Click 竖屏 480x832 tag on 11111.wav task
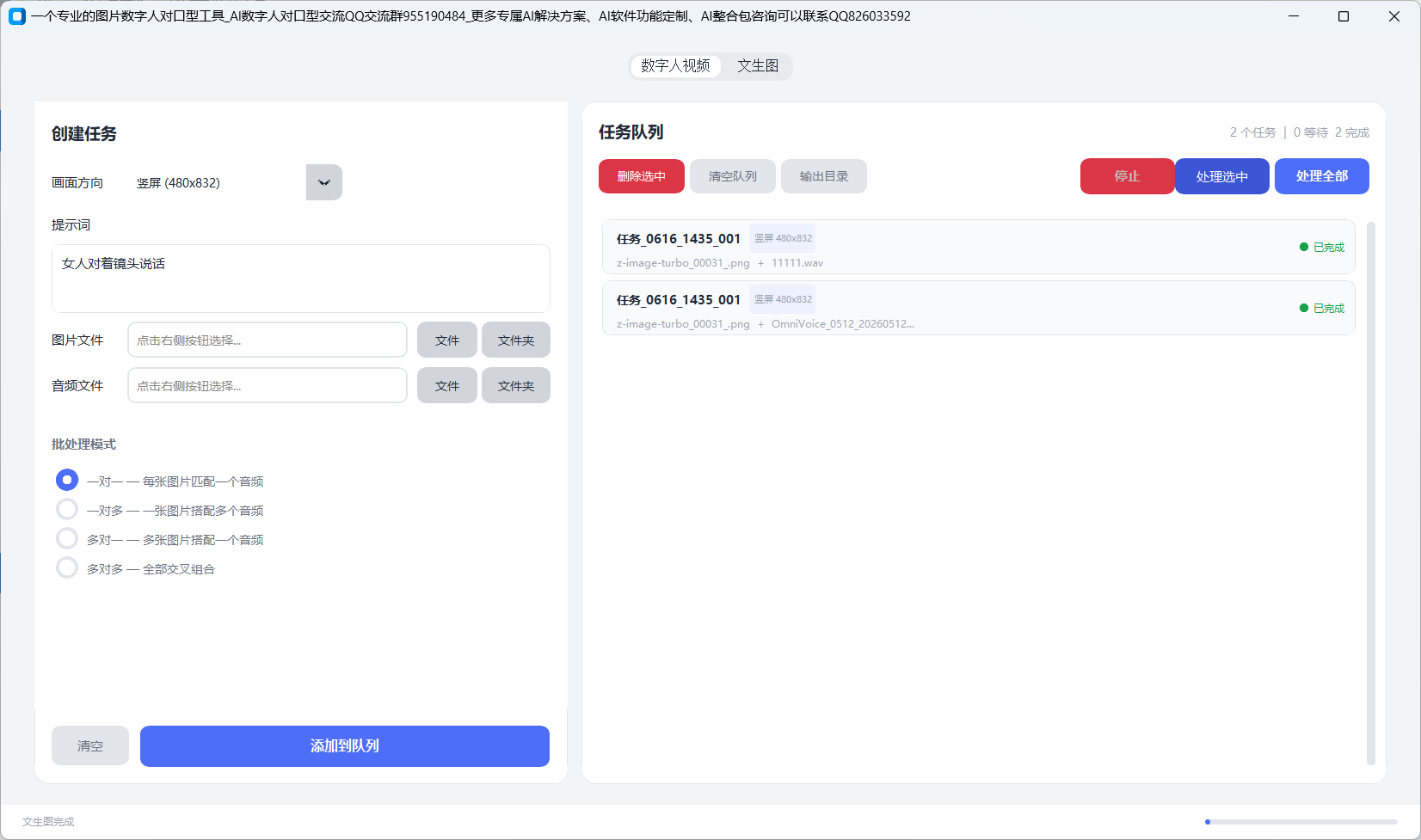Image resolution: width=1421 pixels, height=840 pixels. point(783,238)
